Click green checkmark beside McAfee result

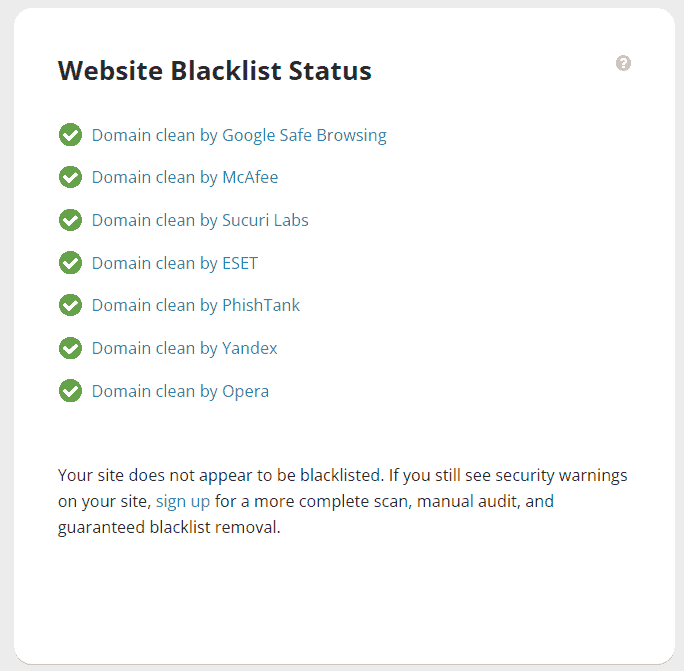coord(70,177)
